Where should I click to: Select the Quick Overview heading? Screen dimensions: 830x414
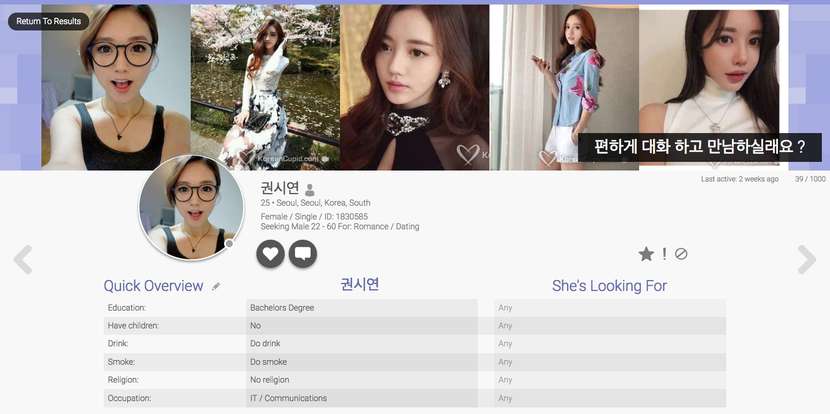click(154, 286)
